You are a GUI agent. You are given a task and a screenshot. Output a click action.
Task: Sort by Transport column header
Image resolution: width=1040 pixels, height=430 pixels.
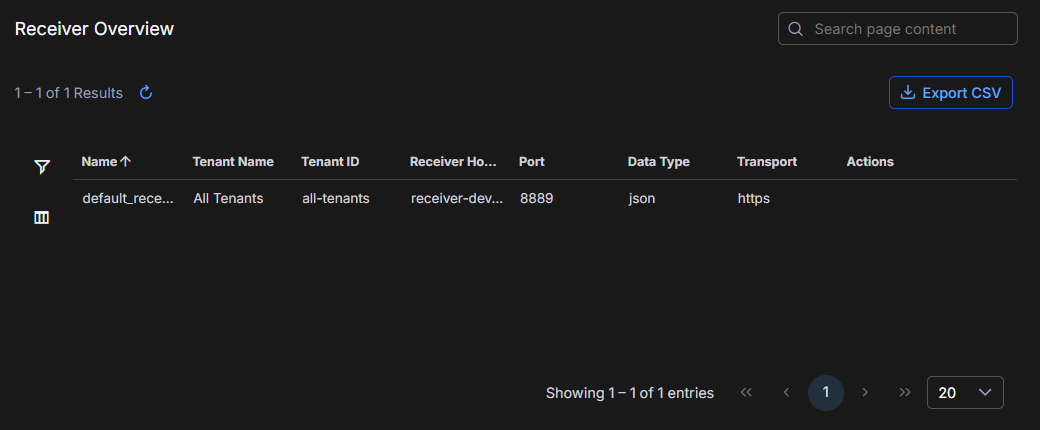(767, 161)
